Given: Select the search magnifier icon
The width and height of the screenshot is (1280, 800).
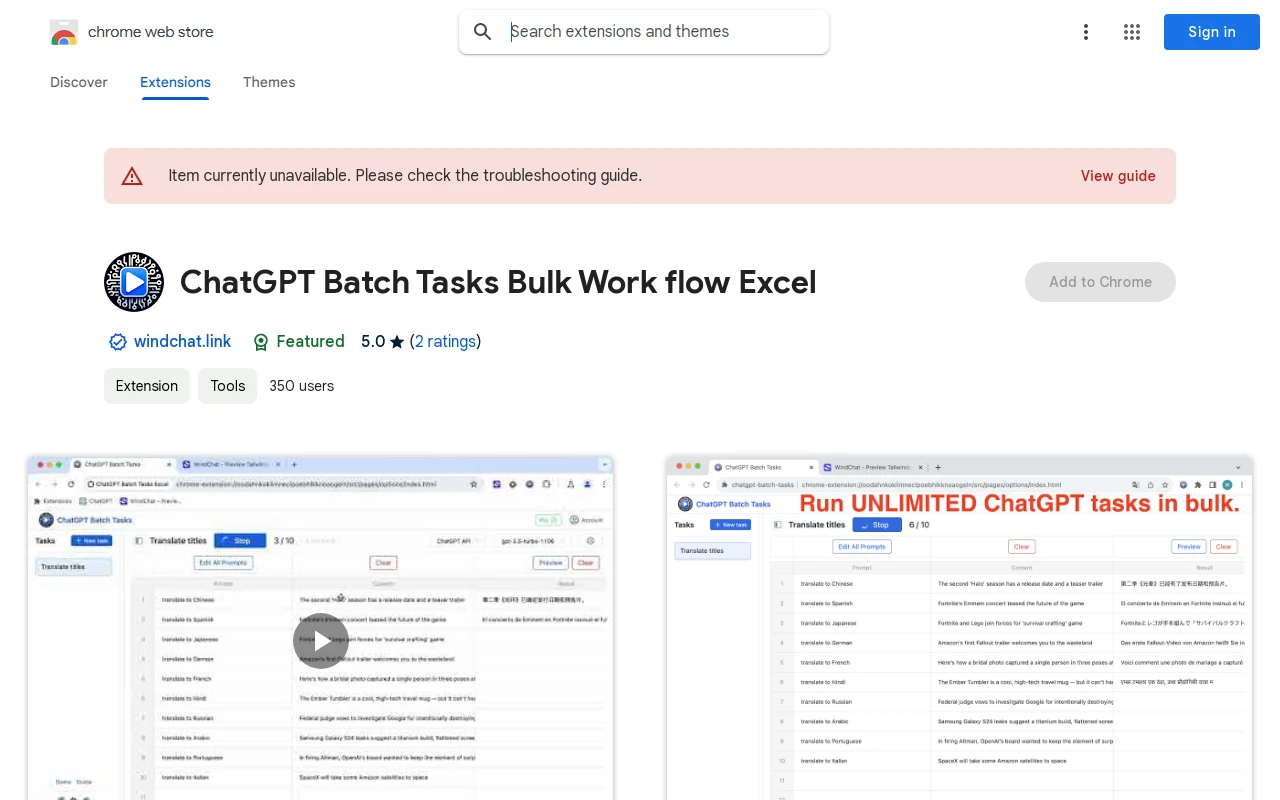Looking at the screenshot, I should [x=482, y=31].
